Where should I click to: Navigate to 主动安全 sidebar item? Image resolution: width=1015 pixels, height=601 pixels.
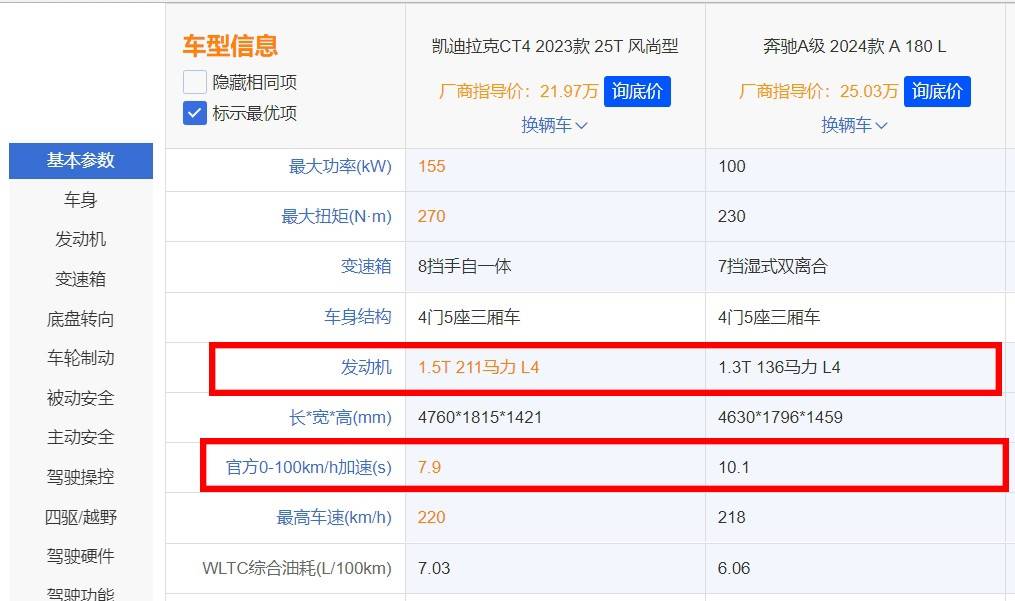pyautogui.click(x=81, y=437)
